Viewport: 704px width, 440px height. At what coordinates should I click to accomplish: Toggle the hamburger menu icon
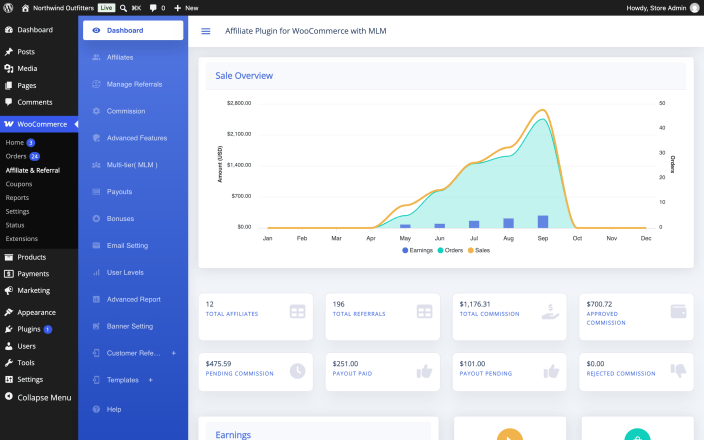(x=206, y=31)
